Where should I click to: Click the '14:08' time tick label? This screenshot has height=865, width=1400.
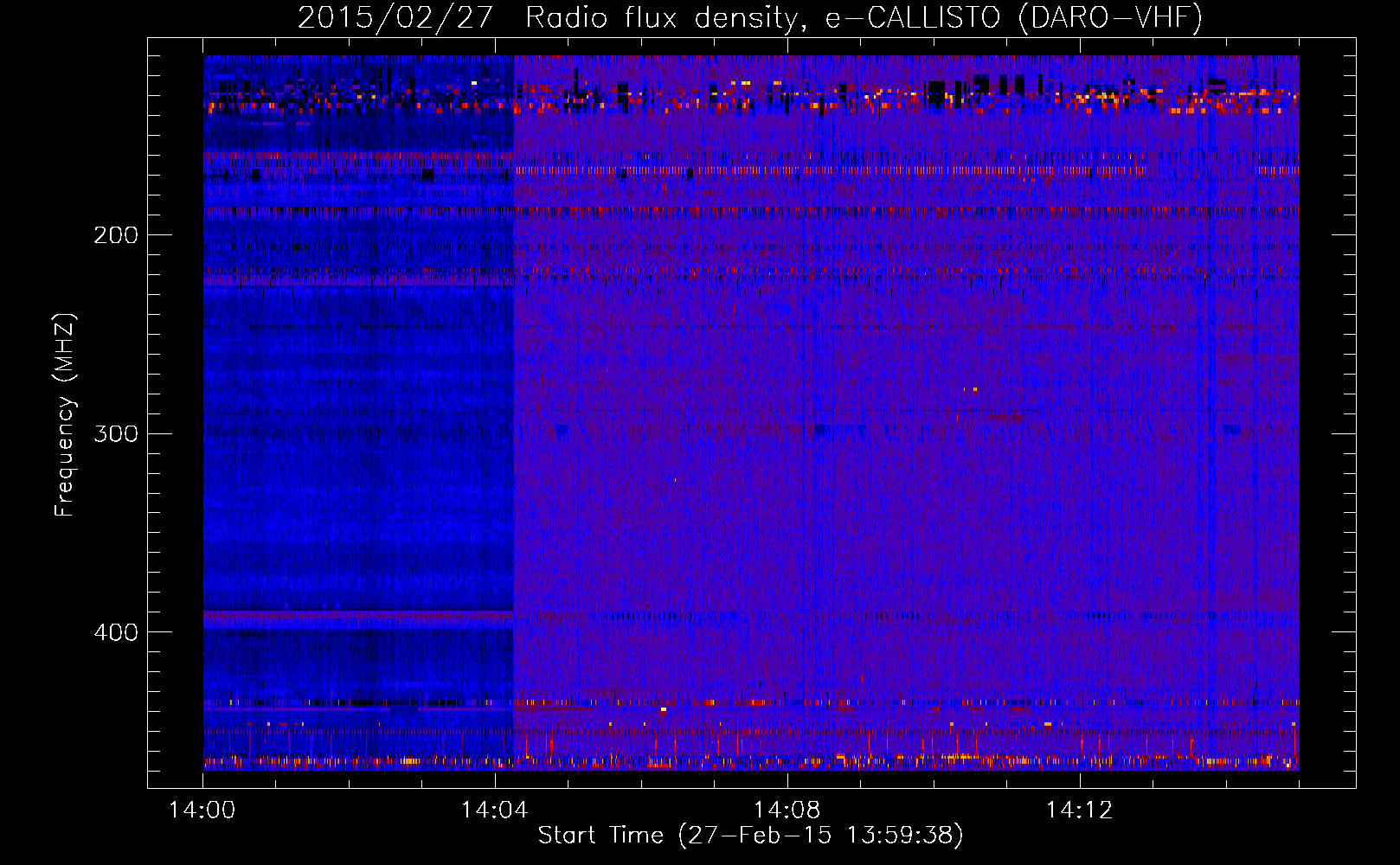click(787, 811)
